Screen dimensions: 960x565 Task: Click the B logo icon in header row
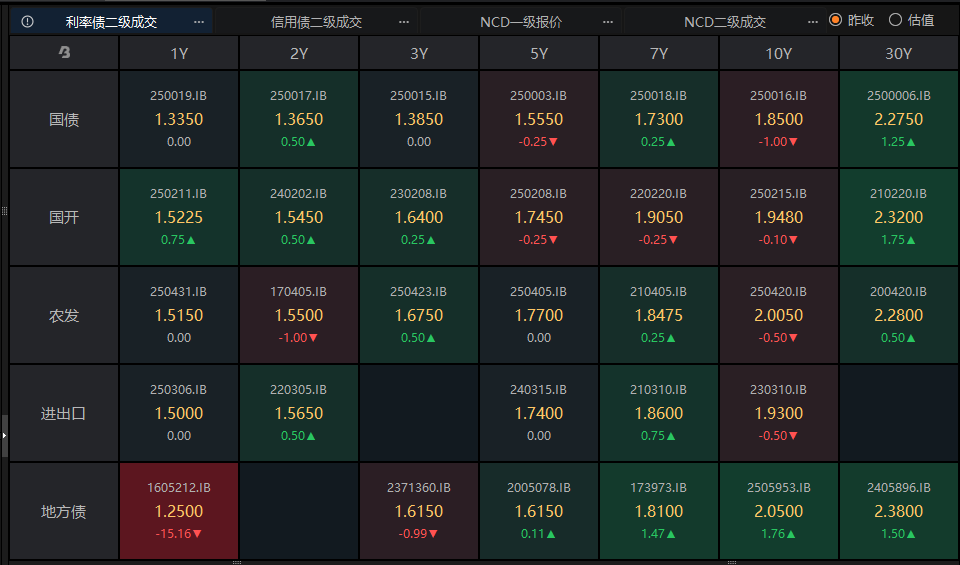pos(64,54)
